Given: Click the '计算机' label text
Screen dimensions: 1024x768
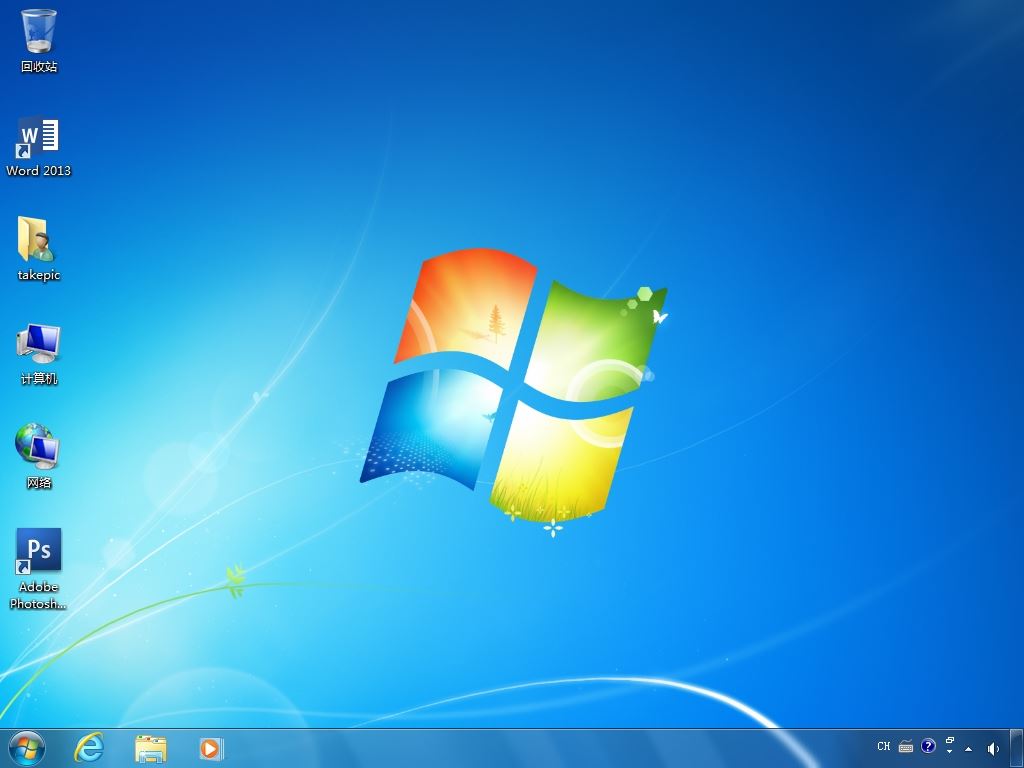Looking at the screenshot, I should (x=39, y=378).
